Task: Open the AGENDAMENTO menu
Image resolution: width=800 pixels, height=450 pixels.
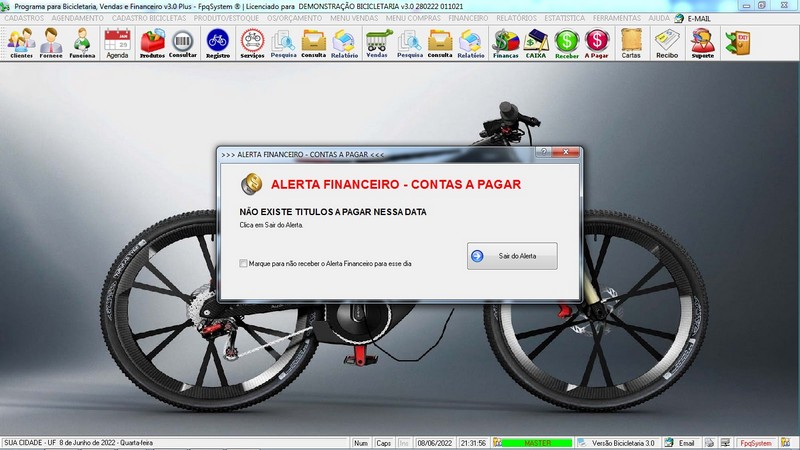Action: coord(77,18)
